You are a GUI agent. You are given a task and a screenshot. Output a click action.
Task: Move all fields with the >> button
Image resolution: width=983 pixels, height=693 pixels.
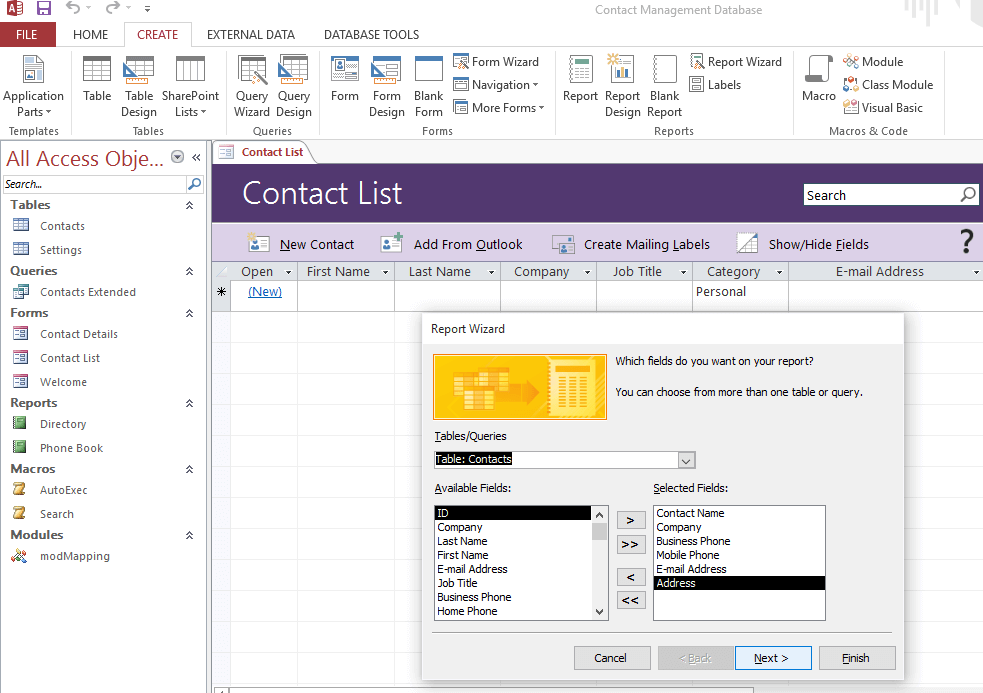pos(630,545)
